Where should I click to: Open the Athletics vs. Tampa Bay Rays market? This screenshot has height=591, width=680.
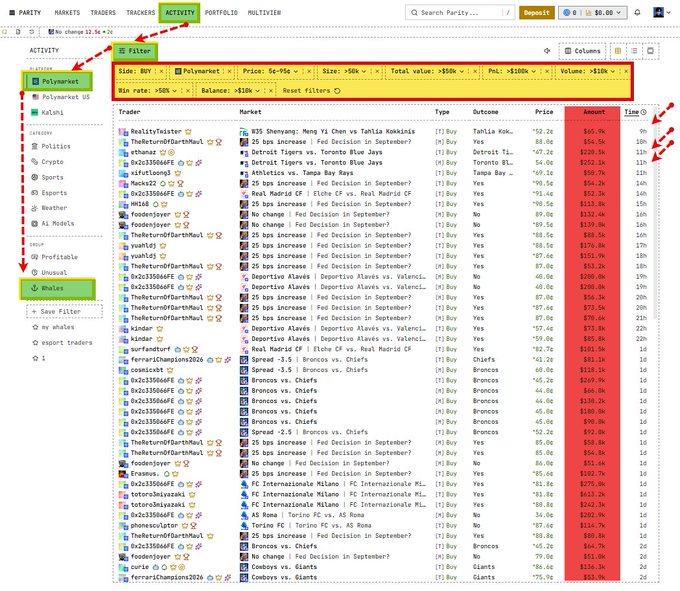coord(302,173)
